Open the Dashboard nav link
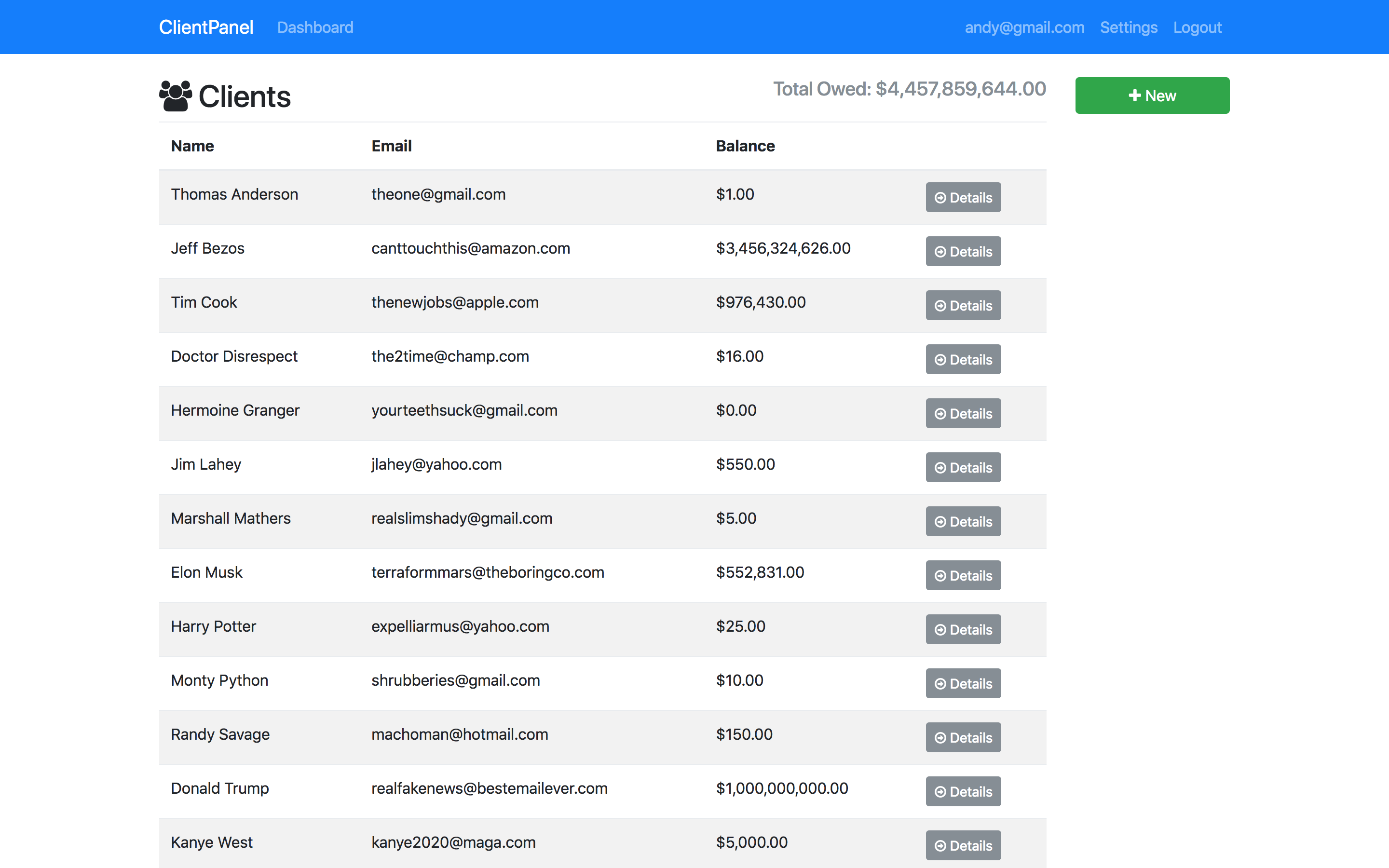This screenshot has height=868, width=1389. click(315, 27)
